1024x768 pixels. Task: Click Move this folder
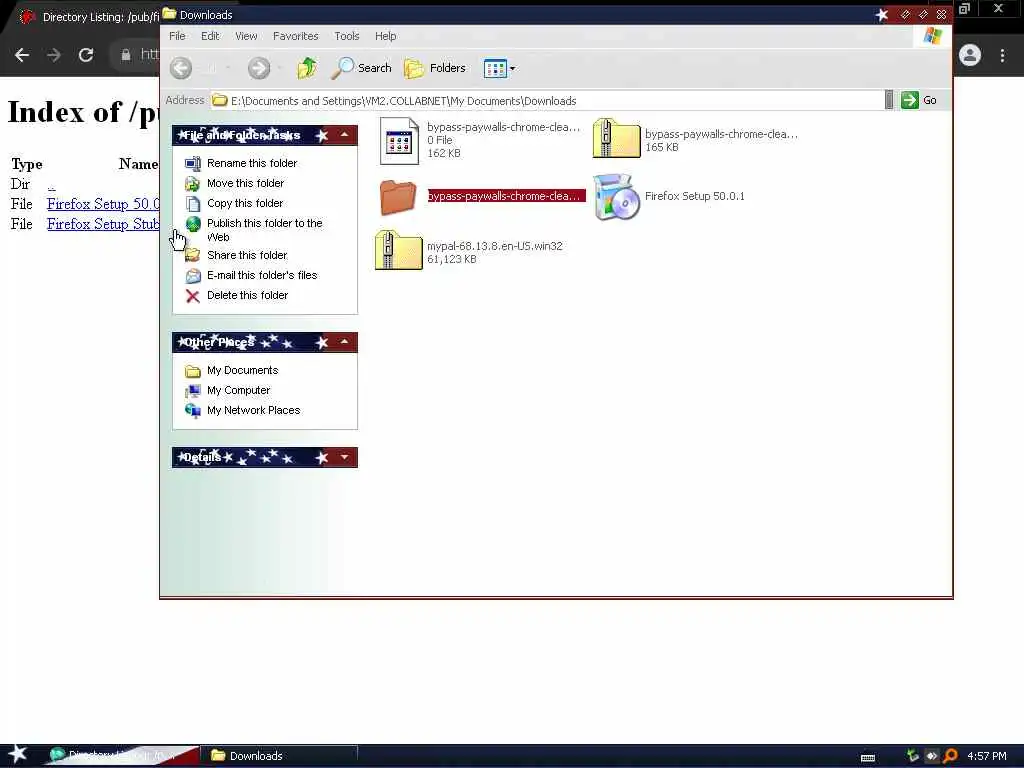click(x=245, y=184)
